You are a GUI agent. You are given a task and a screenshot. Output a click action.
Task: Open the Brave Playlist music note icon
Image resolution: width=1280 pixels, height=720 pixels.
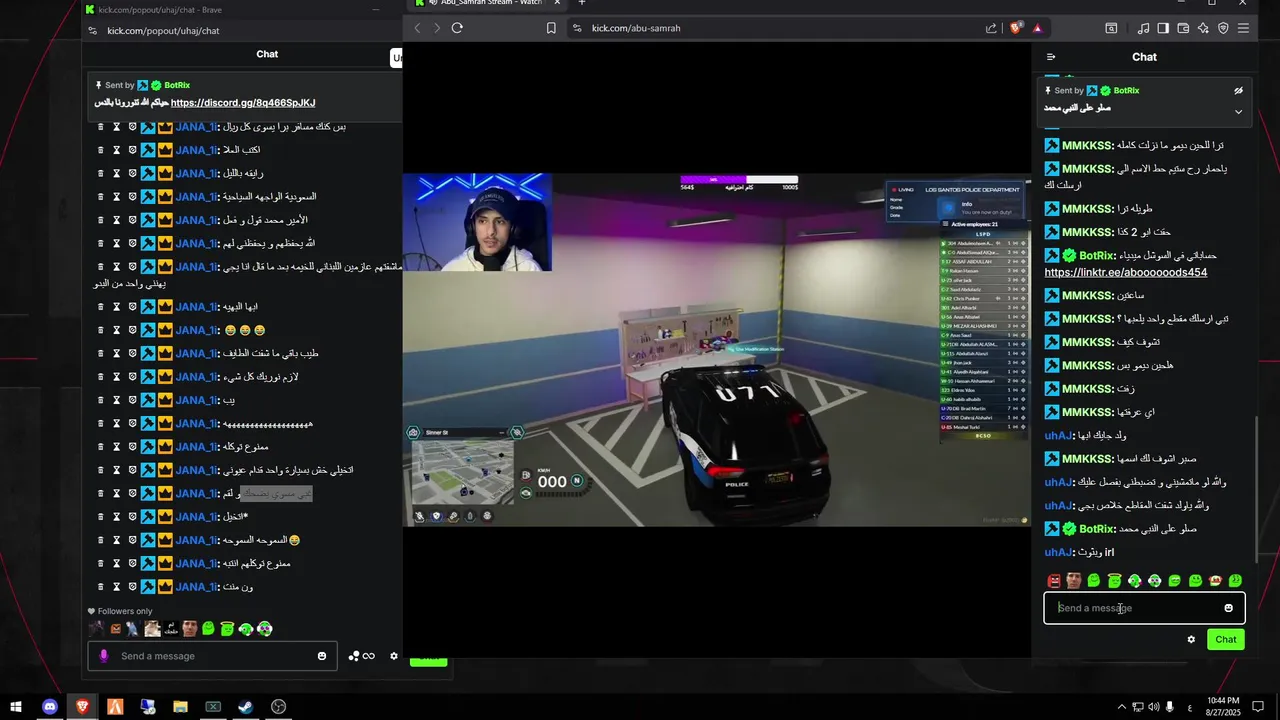pyautogui.click(x=1144, y=28)
